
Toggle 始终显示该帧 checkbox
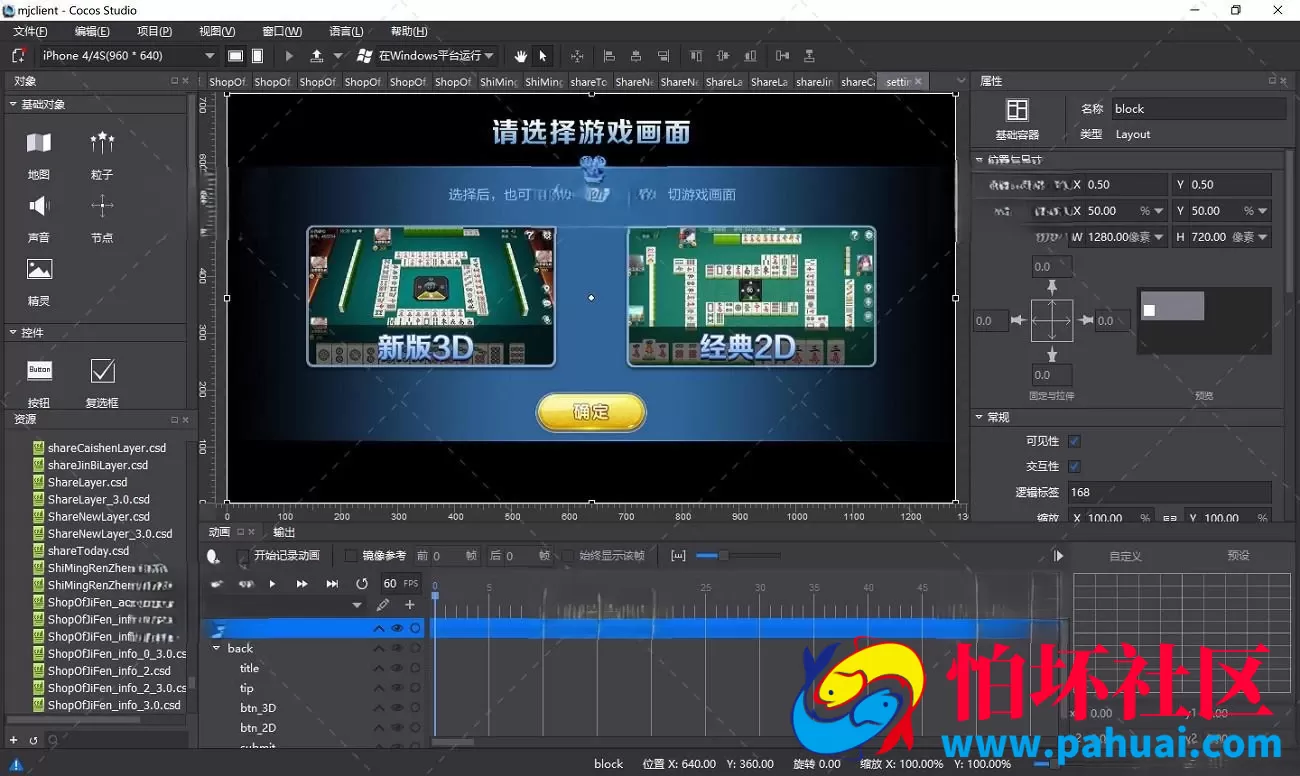pos(568,556)
